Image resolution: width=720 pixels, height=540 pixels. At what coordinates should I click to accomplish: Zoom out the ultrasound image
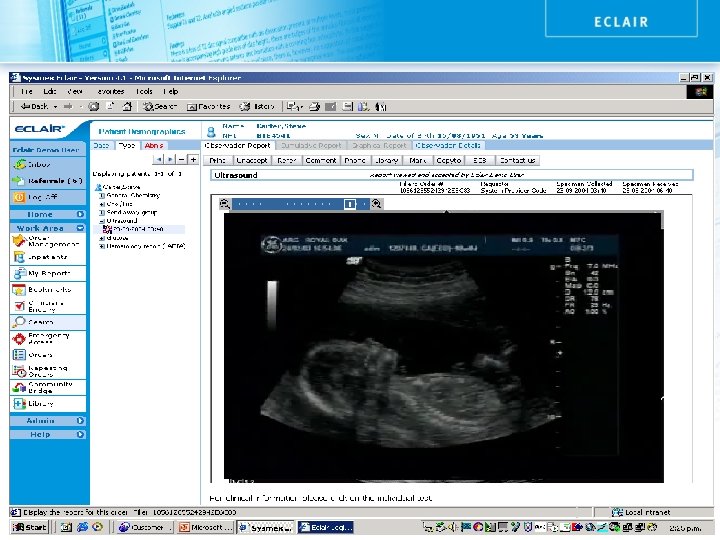click(225, 204)
